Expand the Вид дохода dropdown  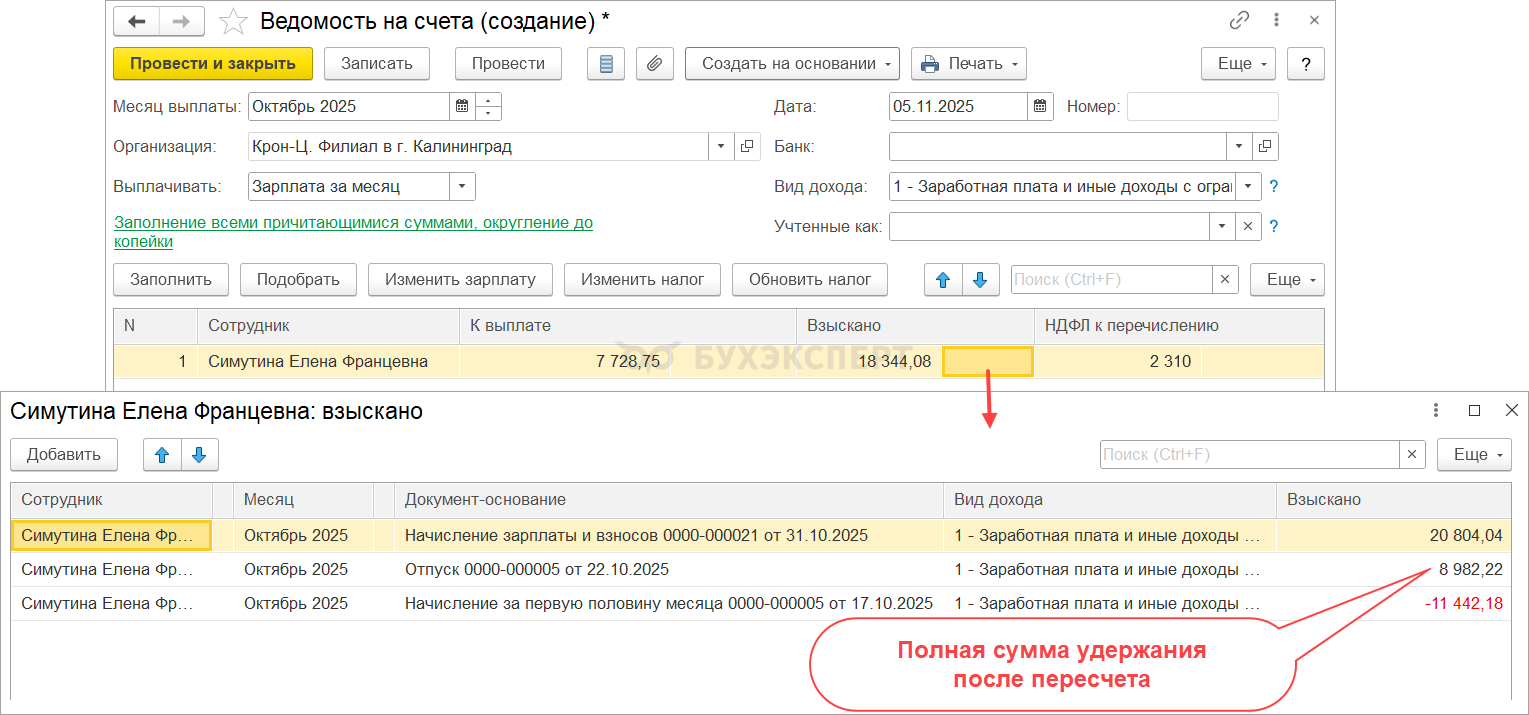click(x=1248, y=187)
